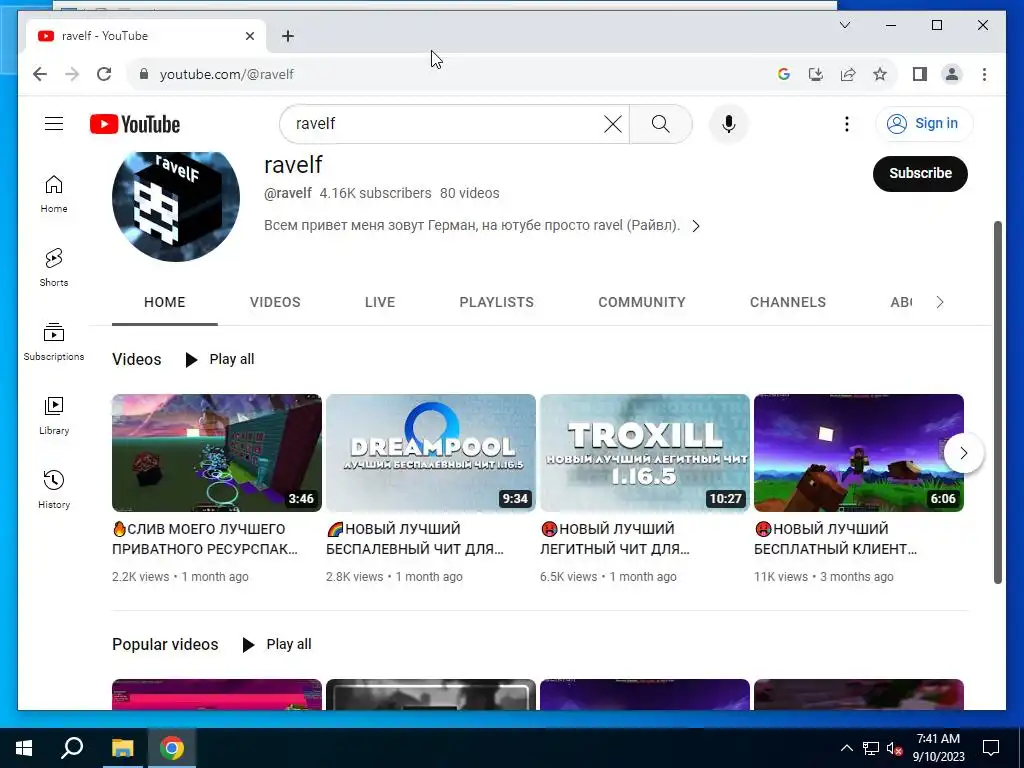Show hidden system tray icons

coord(846,748)
